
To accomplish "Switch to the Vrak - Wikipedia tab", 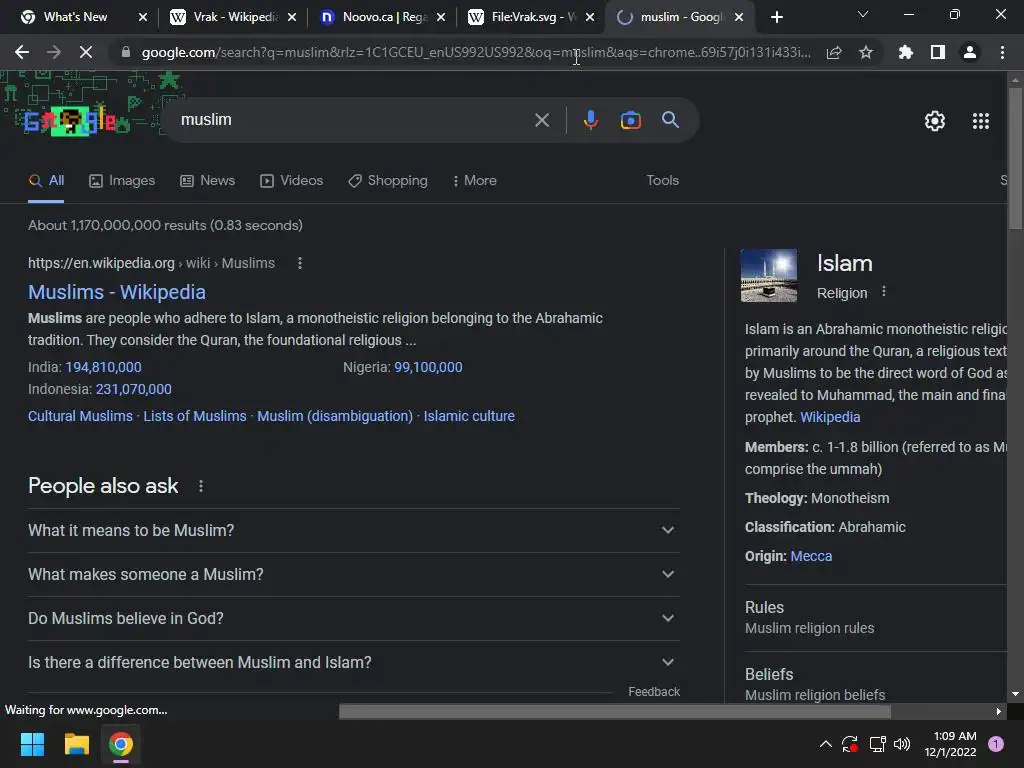I will (x=232, y=17).
